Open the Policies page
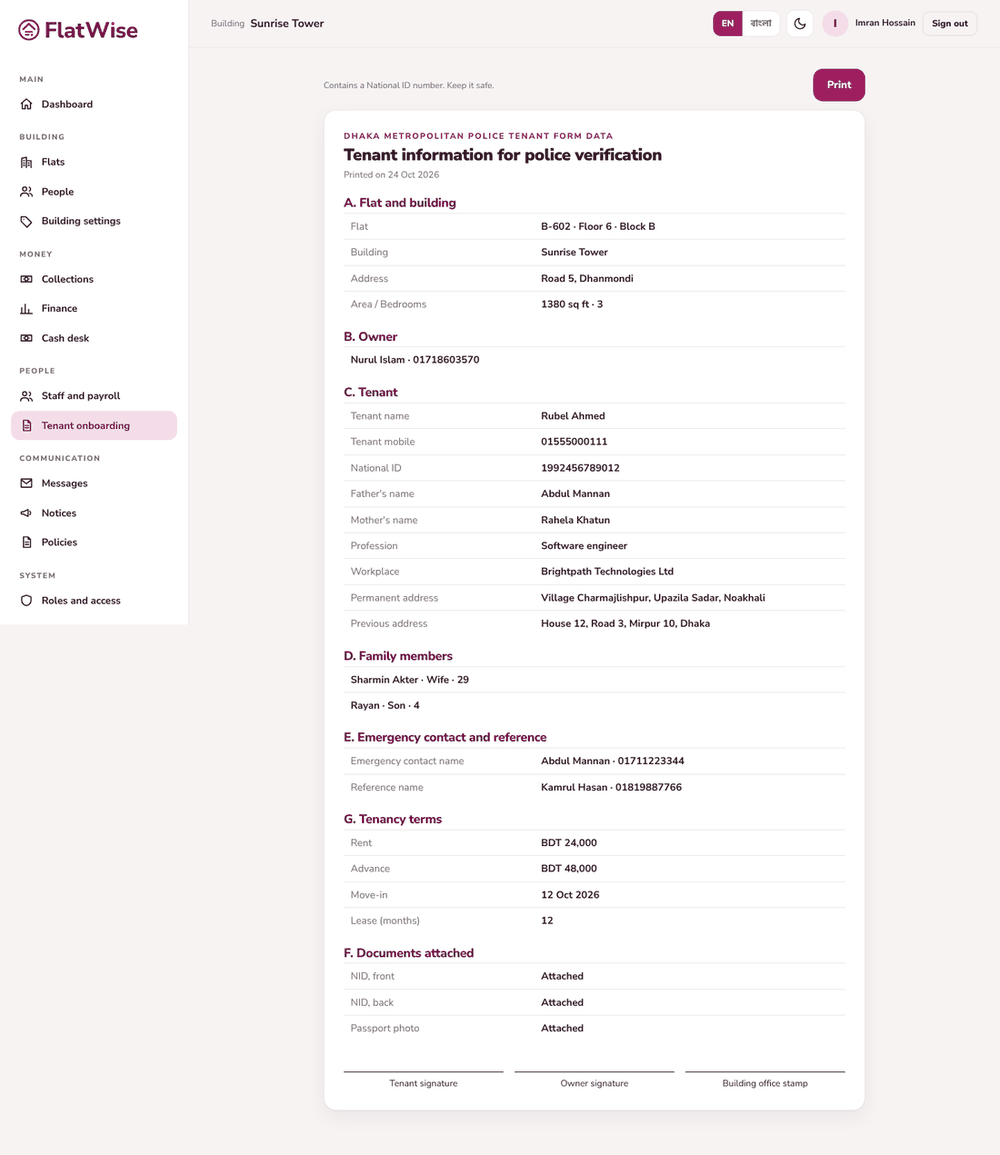1000x1155 pixels. pyautogui.click(x=94, y=542)
